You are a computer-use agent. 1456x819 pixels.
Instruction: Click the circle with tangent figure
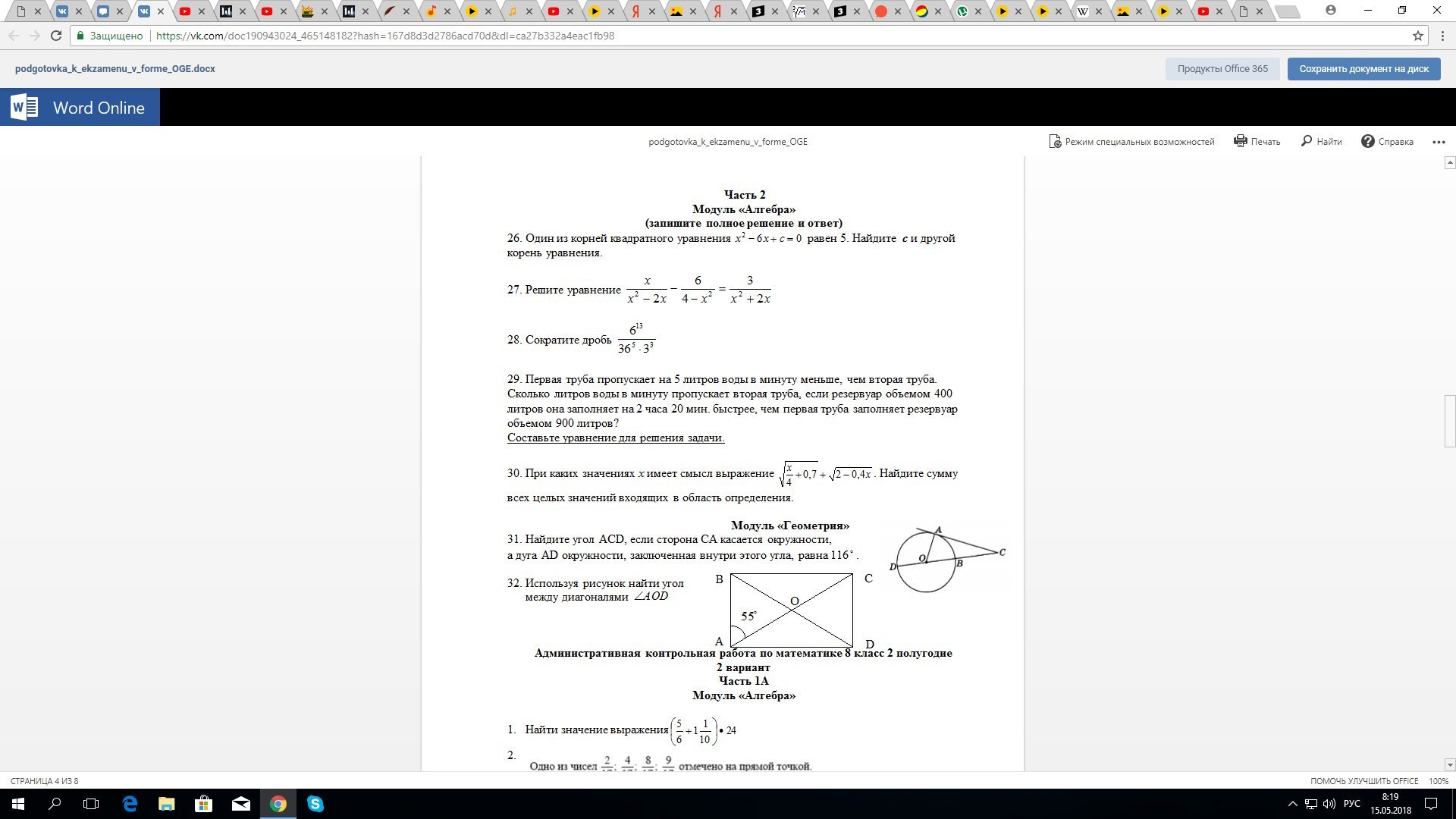947,560
